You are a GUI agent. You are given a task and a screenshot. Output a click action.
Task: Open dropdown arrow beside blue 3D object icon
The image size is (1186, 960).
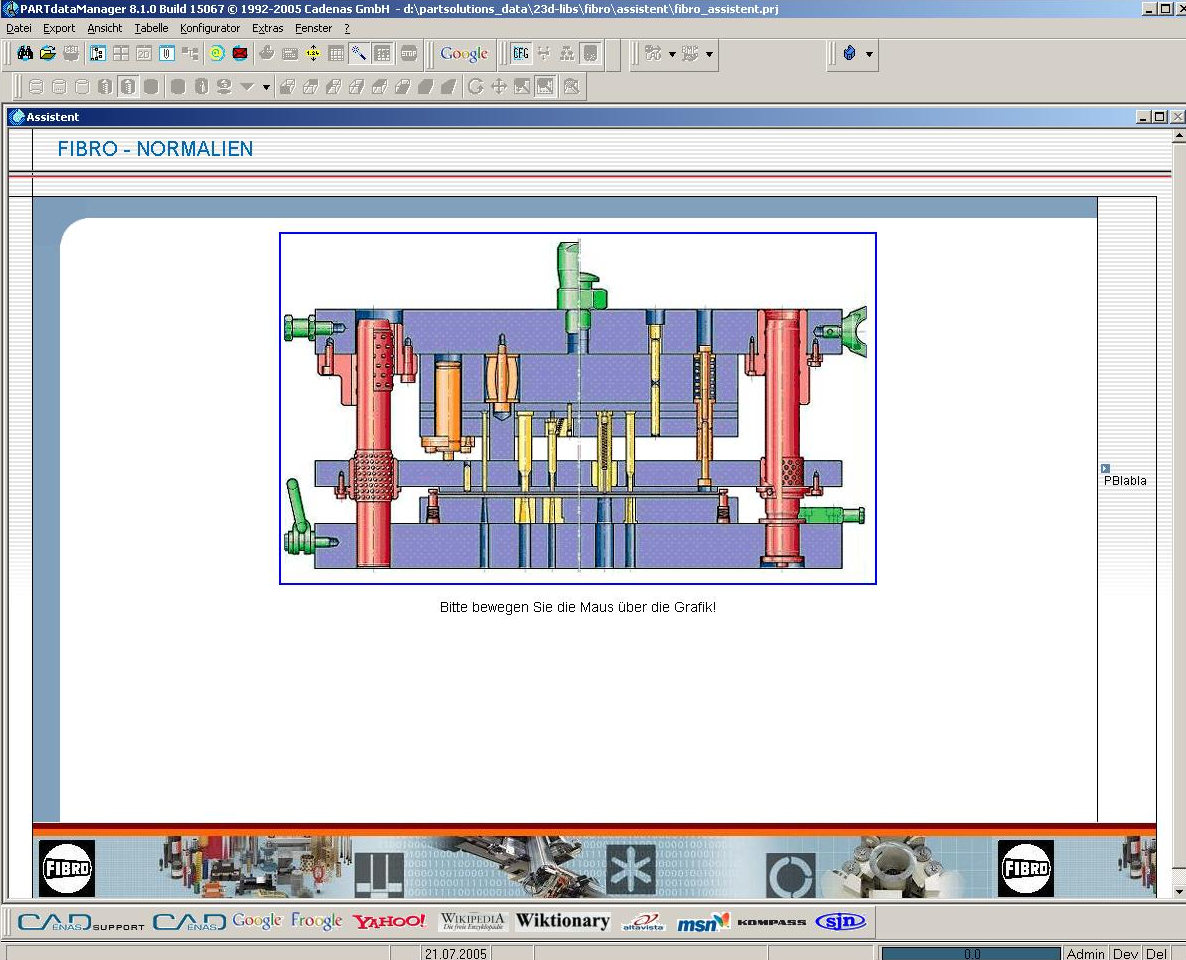[869, 54]
